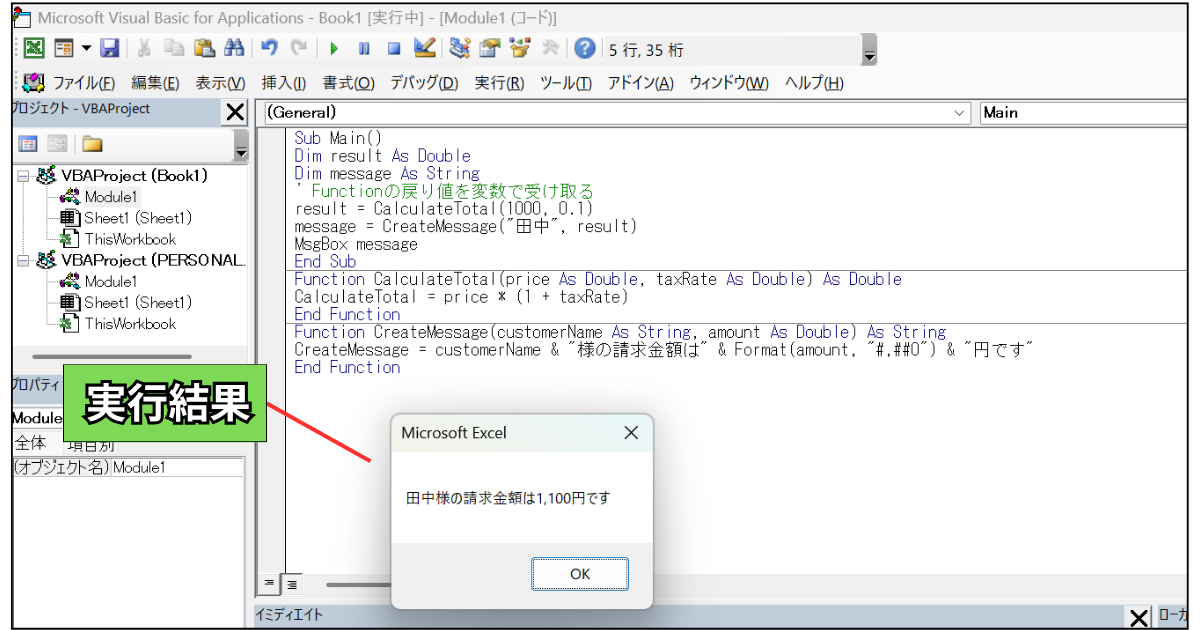This screenshot has height=630, width=1200.
Task: Select Module1 under VBAProject (PERSONAL)
Action: coord(111,282)
